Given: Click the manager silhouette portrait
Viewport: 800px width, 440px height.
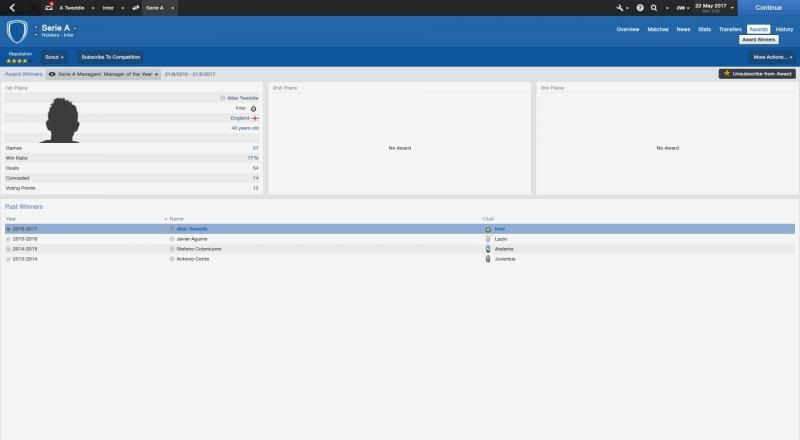Looking at the screenshot, I should 62,120.
